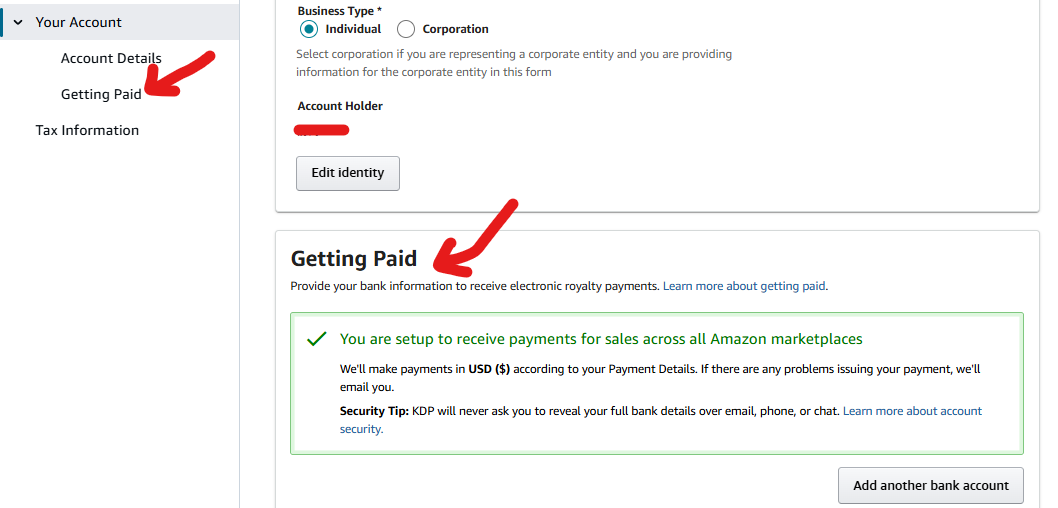Screen dimensions: 1058x508
Task: Collapse the Your Account chevron
Action: pos(18,22)
